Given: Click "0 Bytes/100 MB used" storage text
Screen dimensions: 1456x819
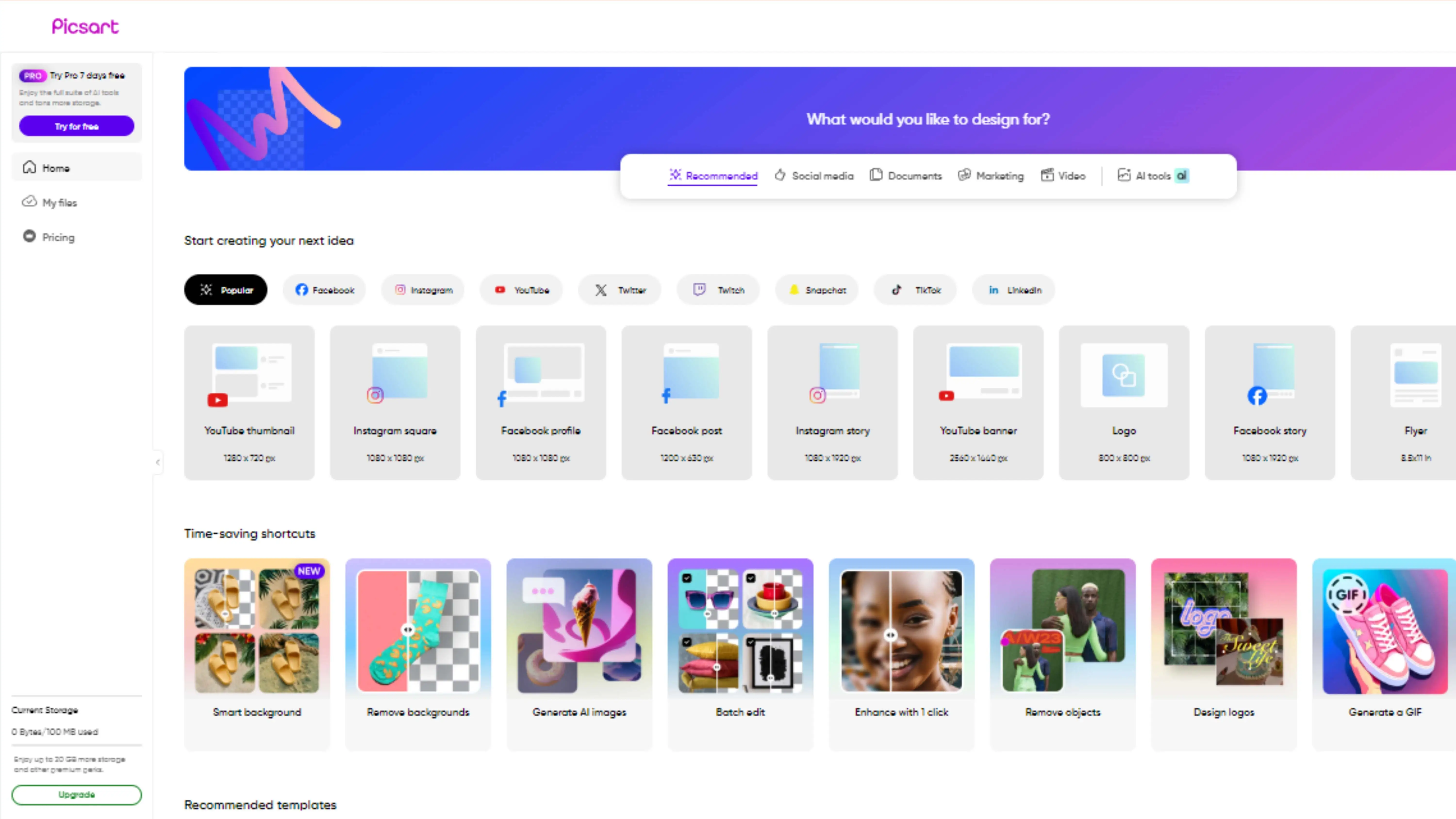Looking at the screenshot, I should (55, 731).
